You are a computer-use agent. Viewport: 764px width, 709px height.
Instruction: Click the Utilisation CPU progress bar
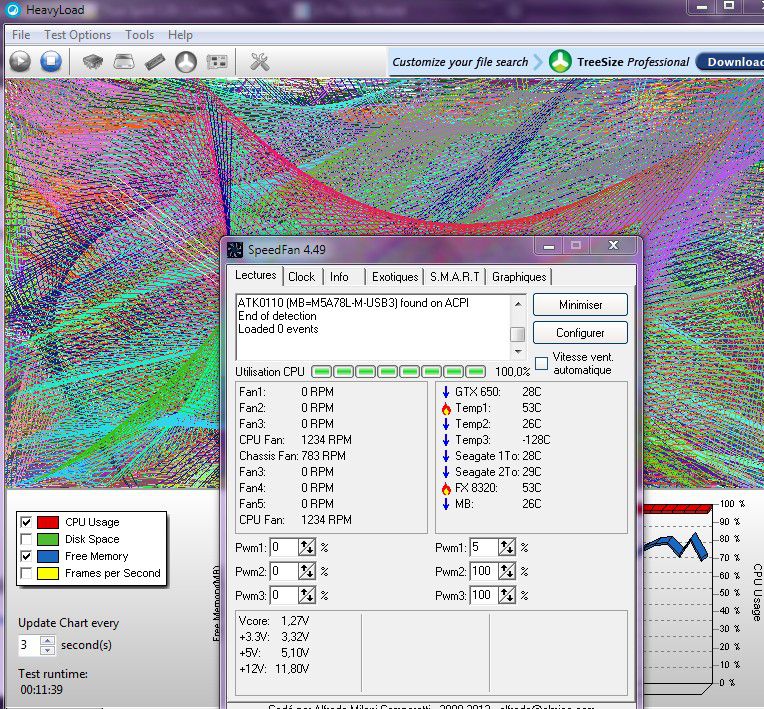399,372
